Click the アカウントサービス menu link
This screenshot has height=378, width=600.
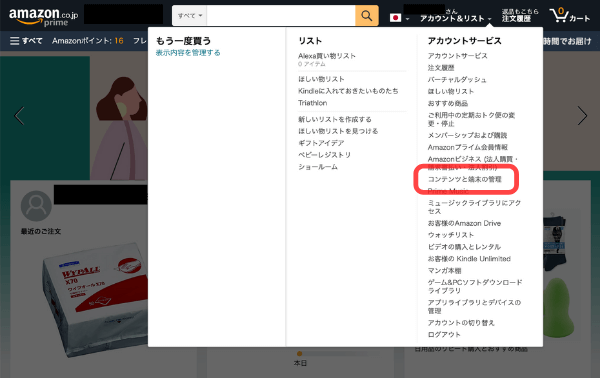[x=458, y=56]
